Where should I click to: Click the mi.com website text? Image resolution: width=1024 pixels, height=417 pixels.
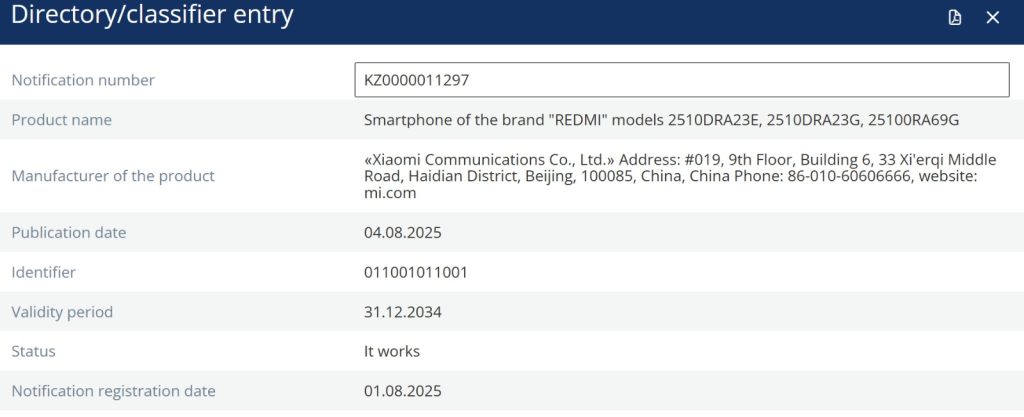390,194
